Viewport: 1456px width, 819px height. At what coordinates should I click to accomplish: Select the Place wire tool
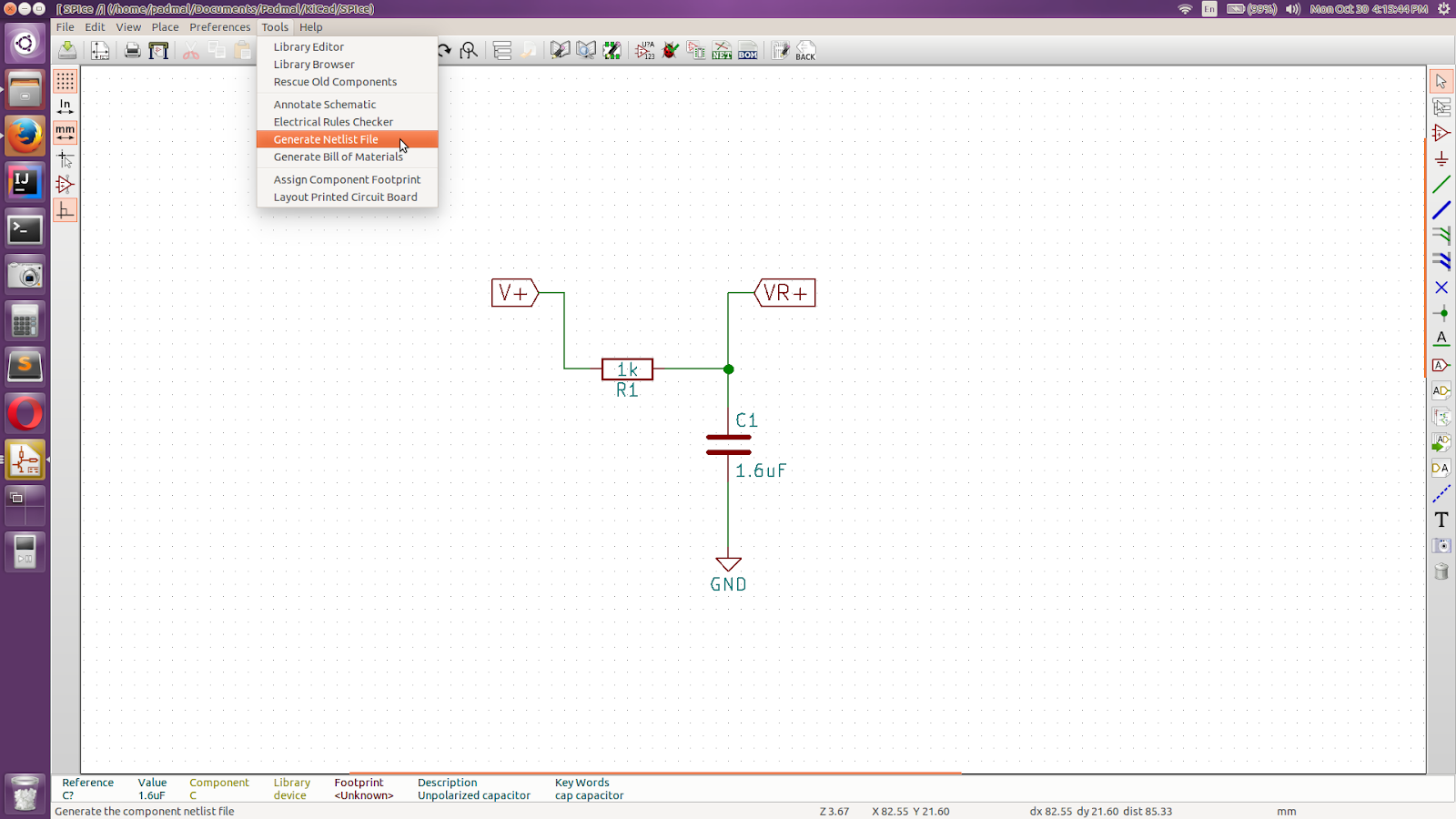point(1441,185)
